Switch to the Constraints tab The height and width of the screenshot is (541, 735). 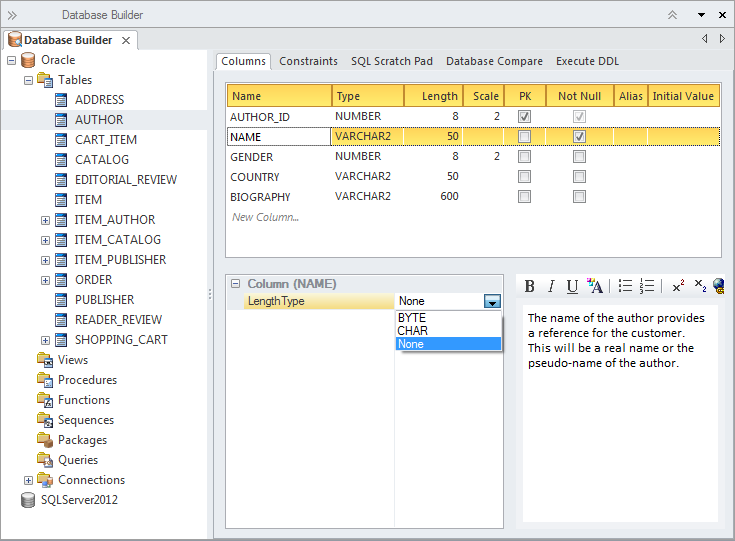point(308,61)
